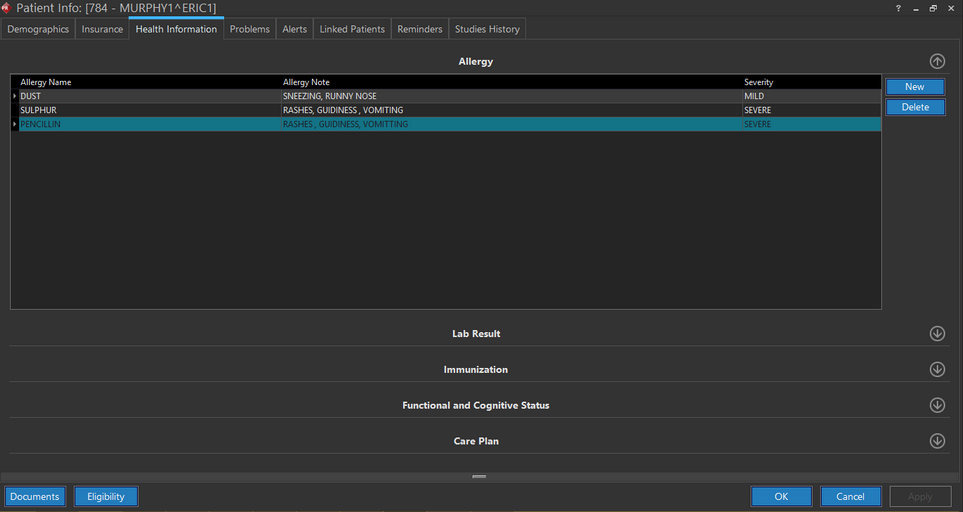
Task: Check patient Eligibility
Action: pos(106,496)
